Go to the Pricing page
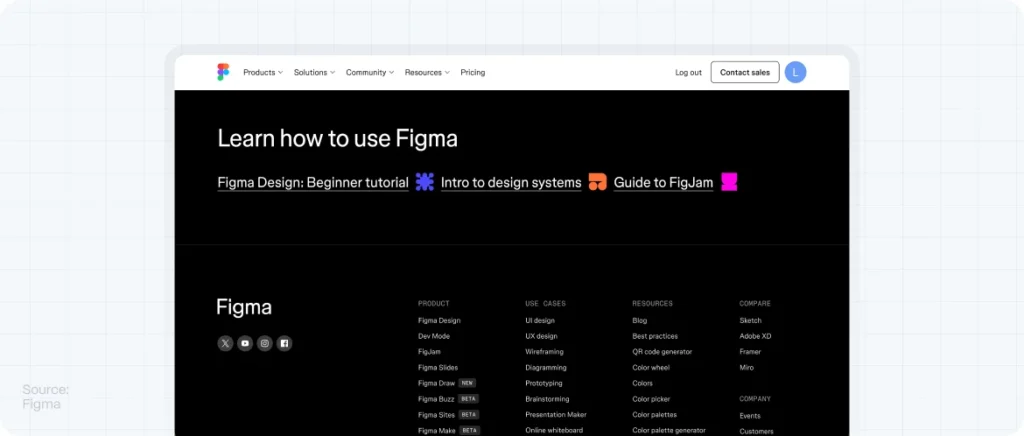The image size is (1024, 436). [x=472, y=72]
